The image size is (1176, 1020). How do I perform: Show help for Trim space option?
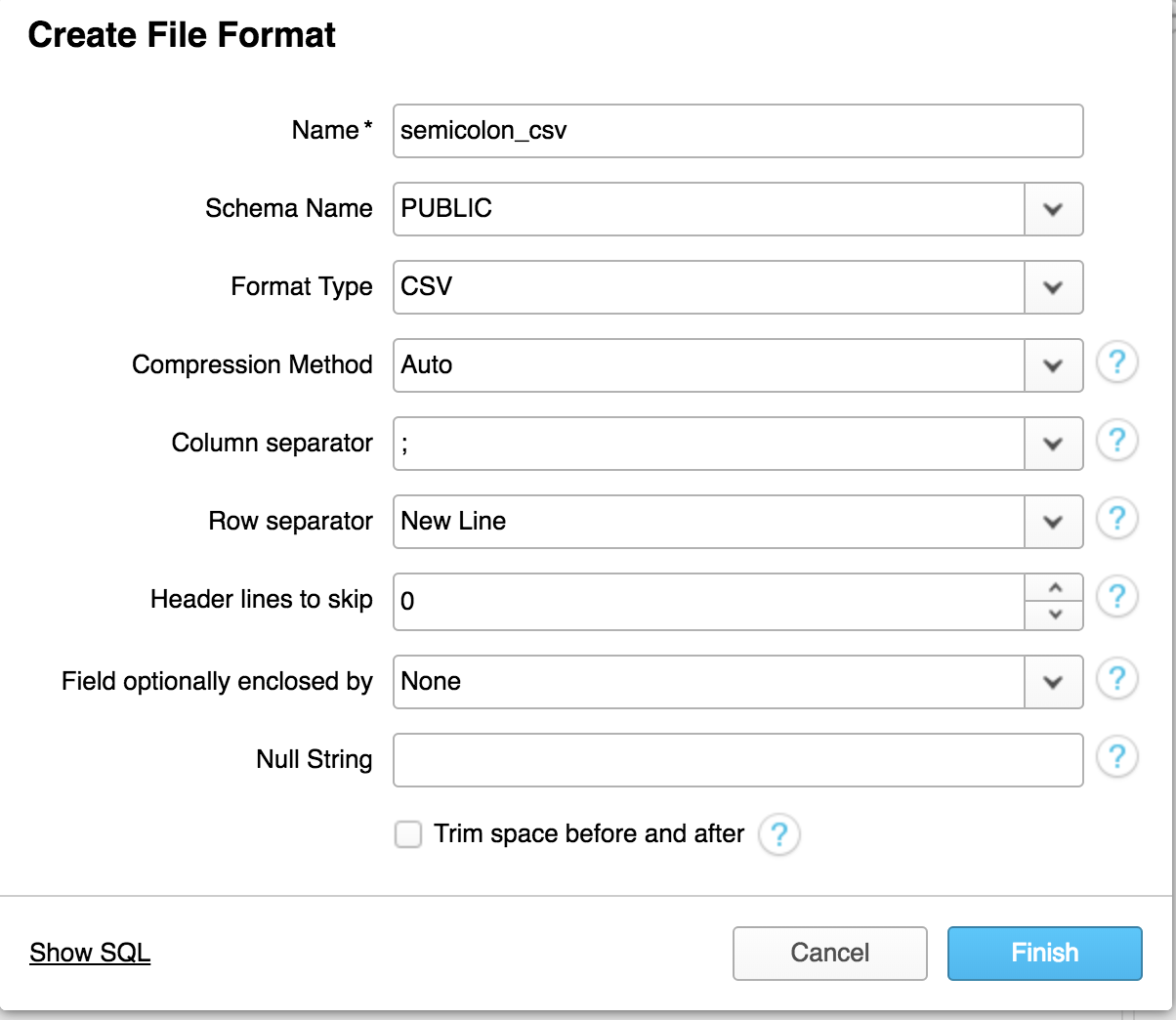(778, 835)
